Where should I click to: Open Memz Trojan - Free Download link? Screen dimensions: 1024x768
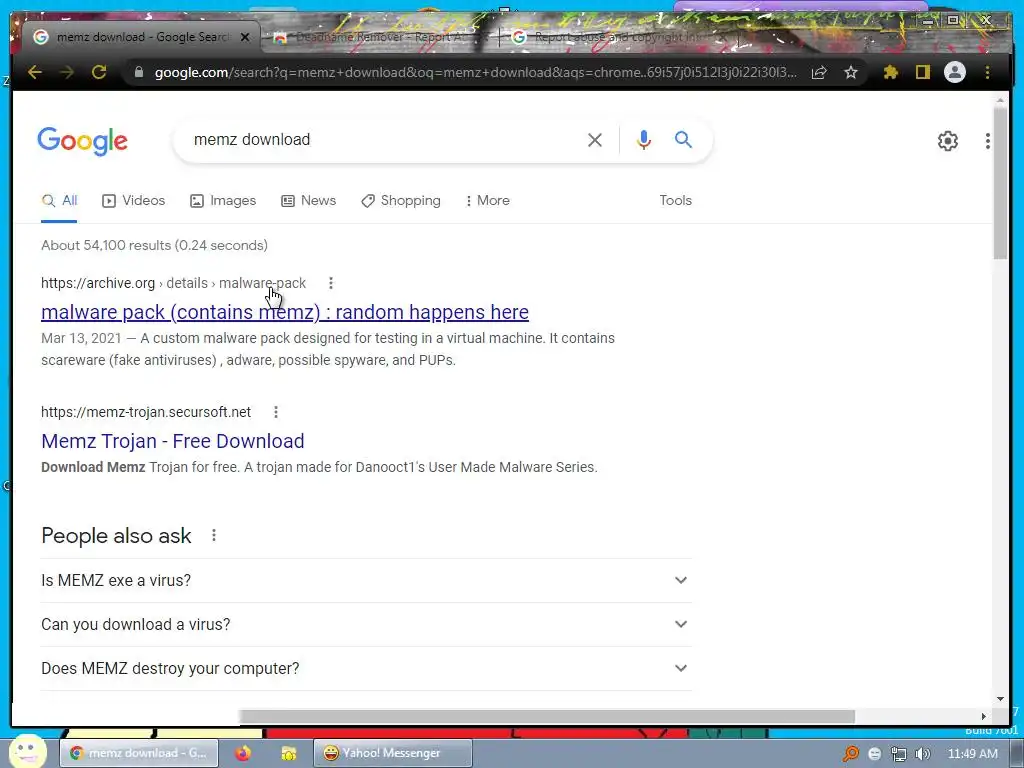pyautogui.click(x=172, y=441)
